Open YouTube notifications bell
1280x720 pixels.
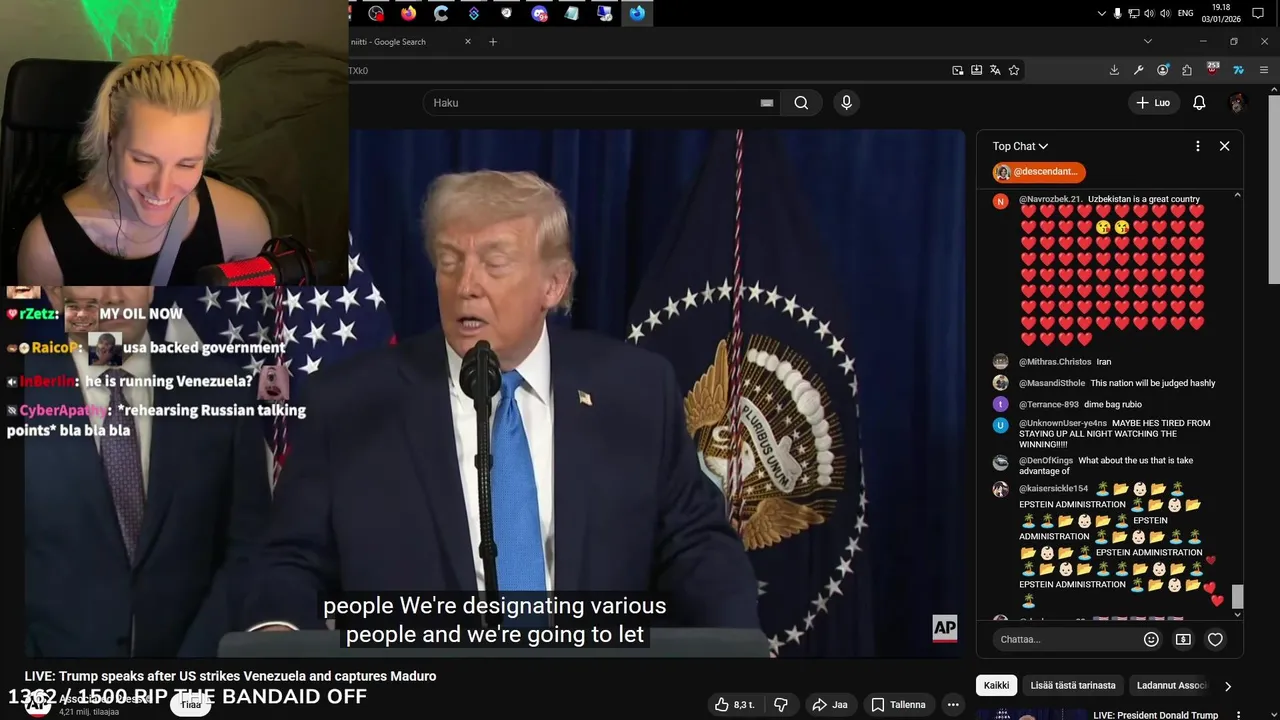pos(1199,103)
